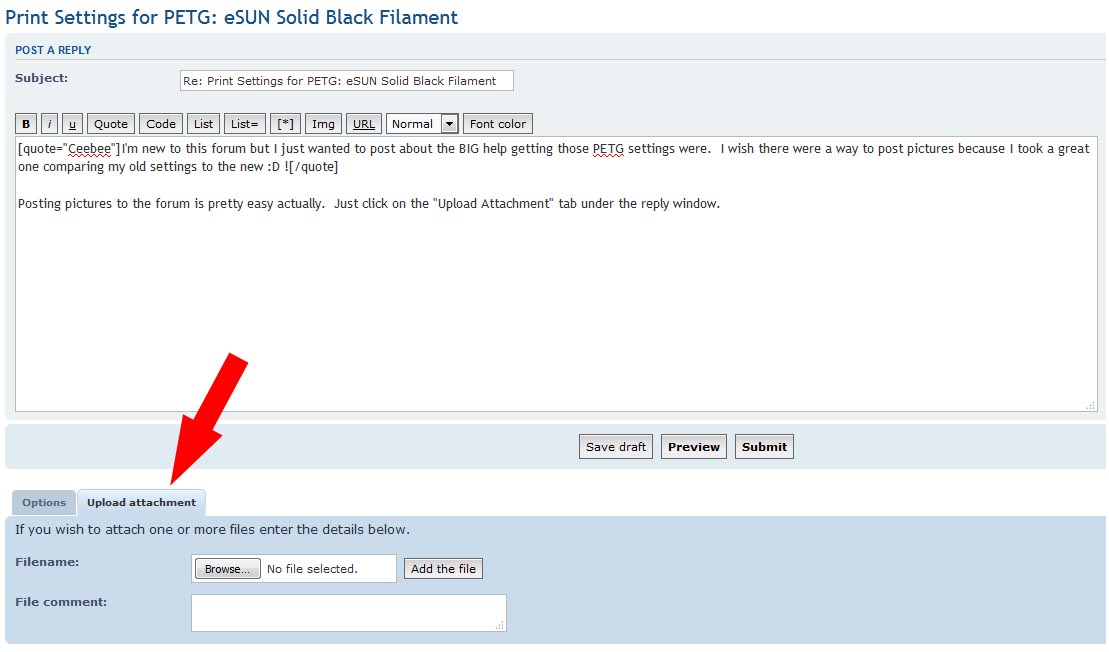Submit the forum reply
Image resolution: width=1109 pixels, height=652 pixels.
coord(764,447)
